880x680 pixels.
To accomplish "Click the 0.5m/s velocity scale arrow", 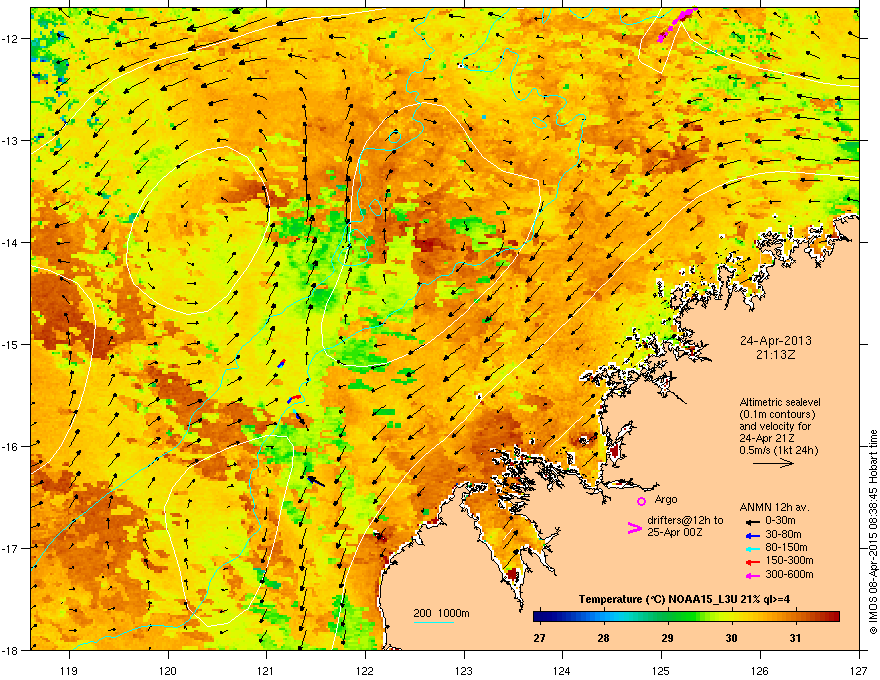I will click(x=773, y=463).
